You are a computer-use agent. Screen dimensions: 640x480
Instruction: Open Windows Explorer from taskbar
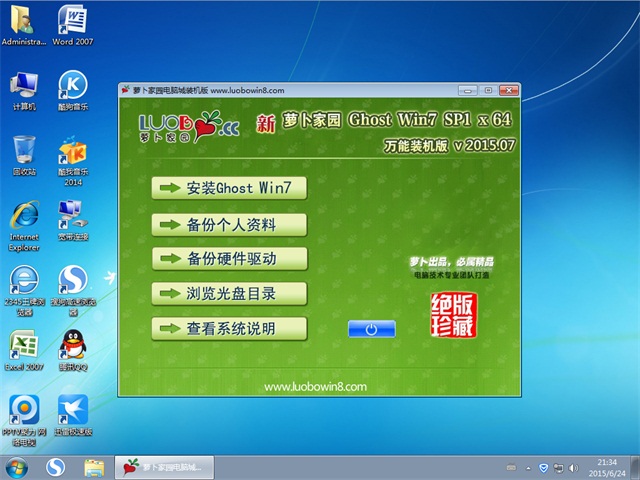tap(94, 468)
